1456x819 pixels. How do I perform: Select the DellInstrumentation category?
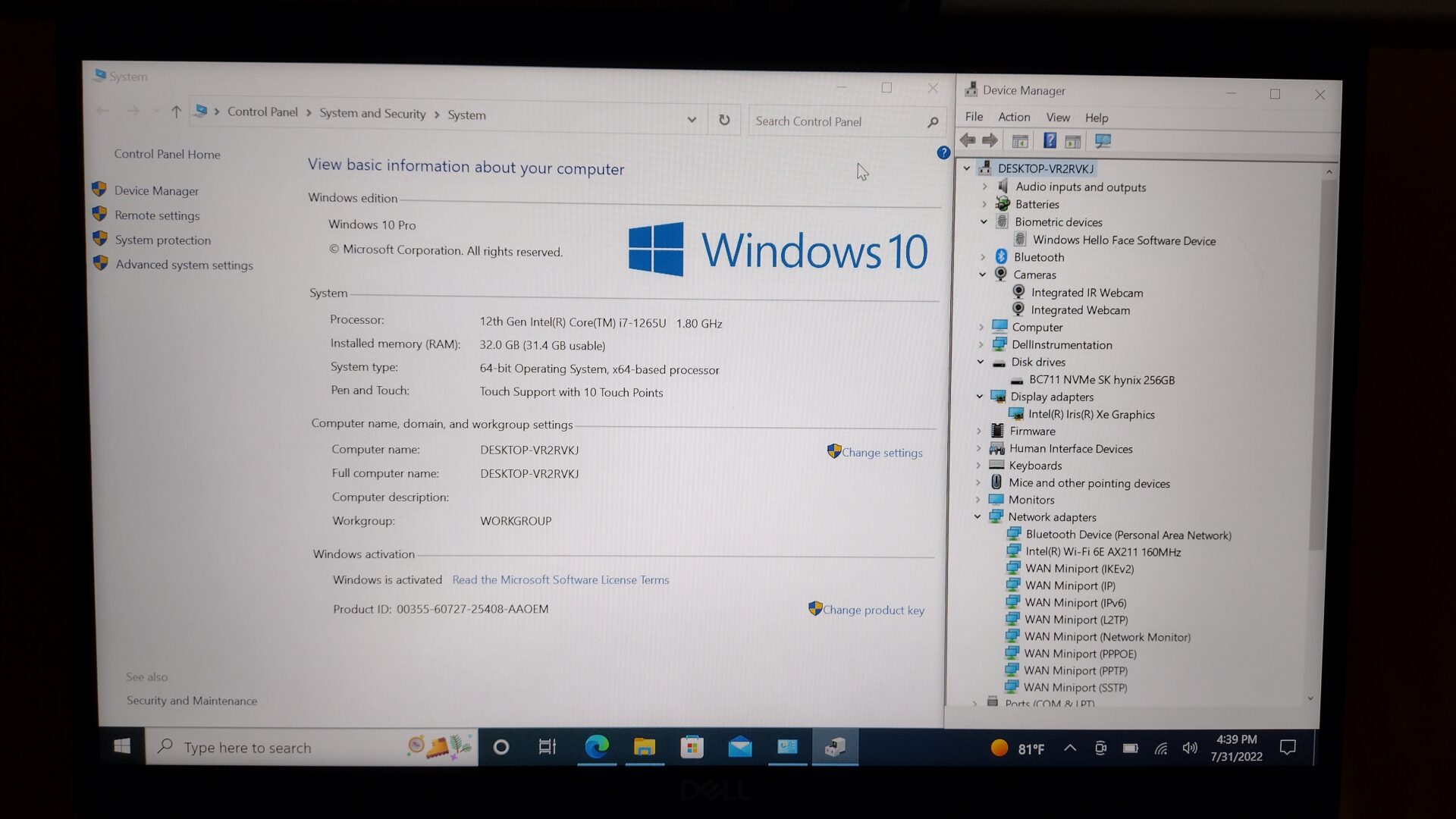(x=1062, y=345)
